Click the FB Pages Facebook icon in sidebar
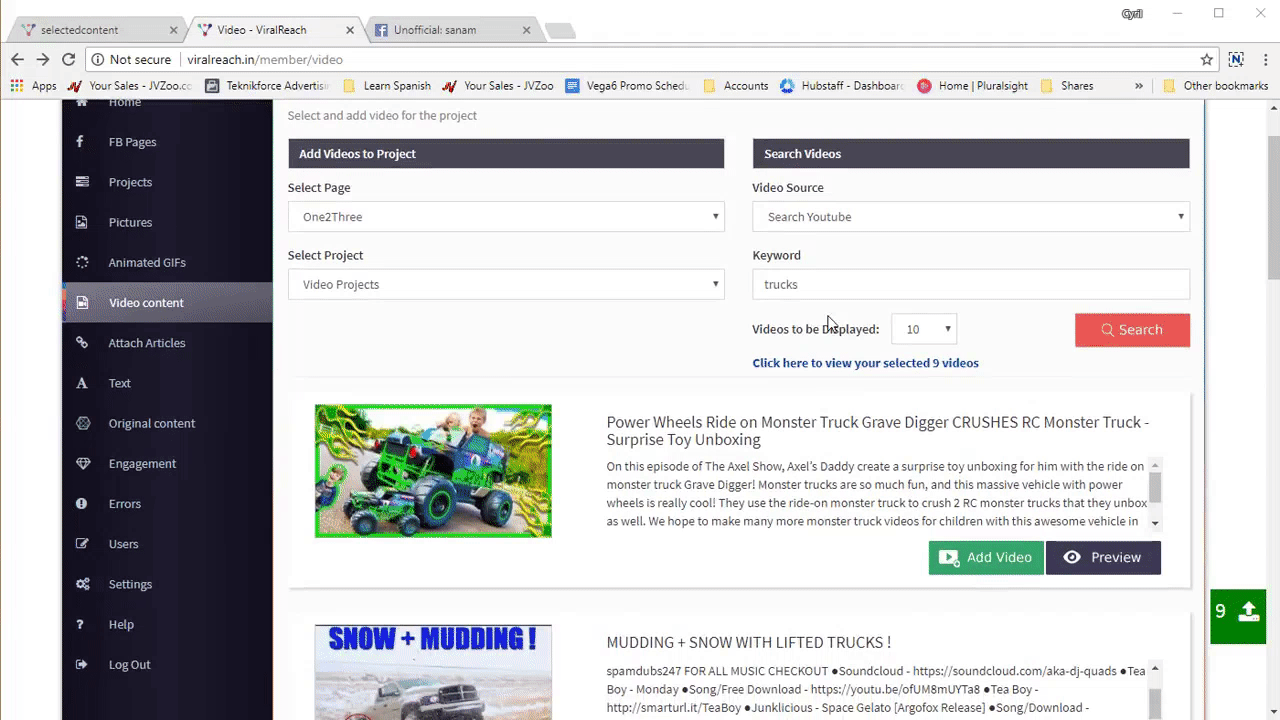This screenshot has width=1280, height=720. coord(80,142)
